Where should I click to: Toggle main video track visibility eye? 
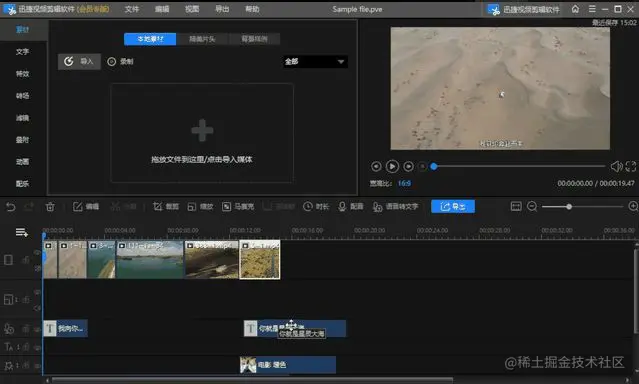click(37, 253)
